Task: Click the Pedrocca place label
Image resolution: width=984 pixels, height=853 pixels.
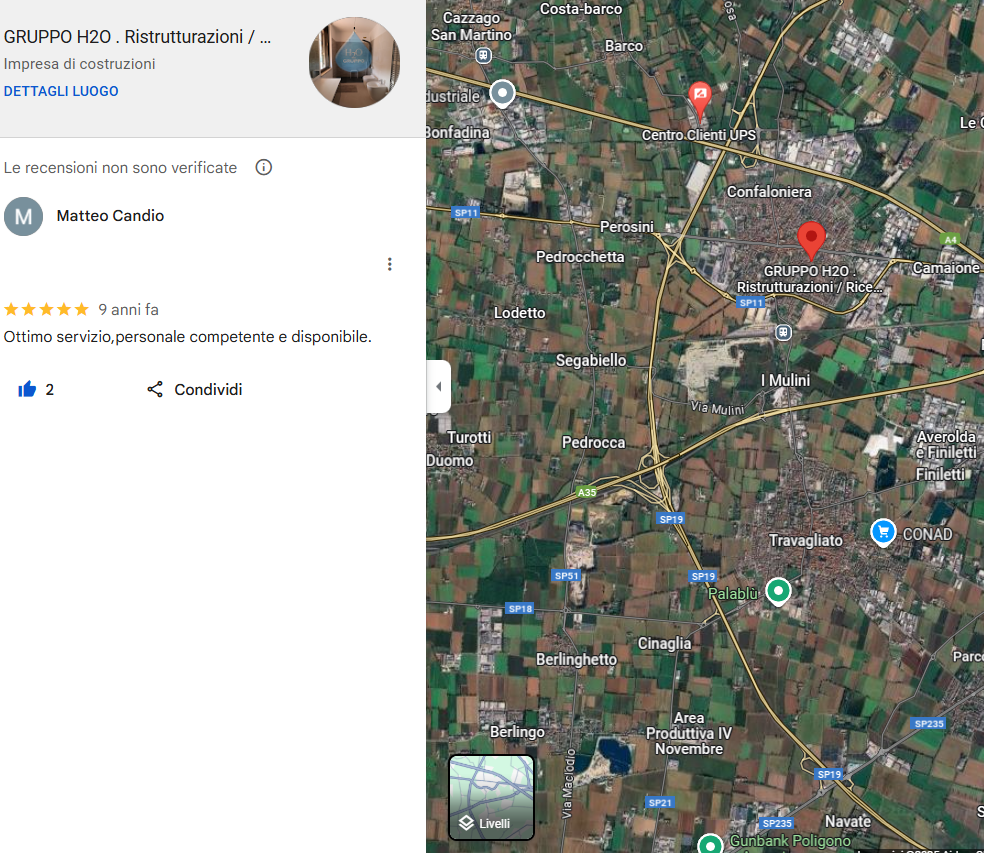Action: [x=593, y=443]
